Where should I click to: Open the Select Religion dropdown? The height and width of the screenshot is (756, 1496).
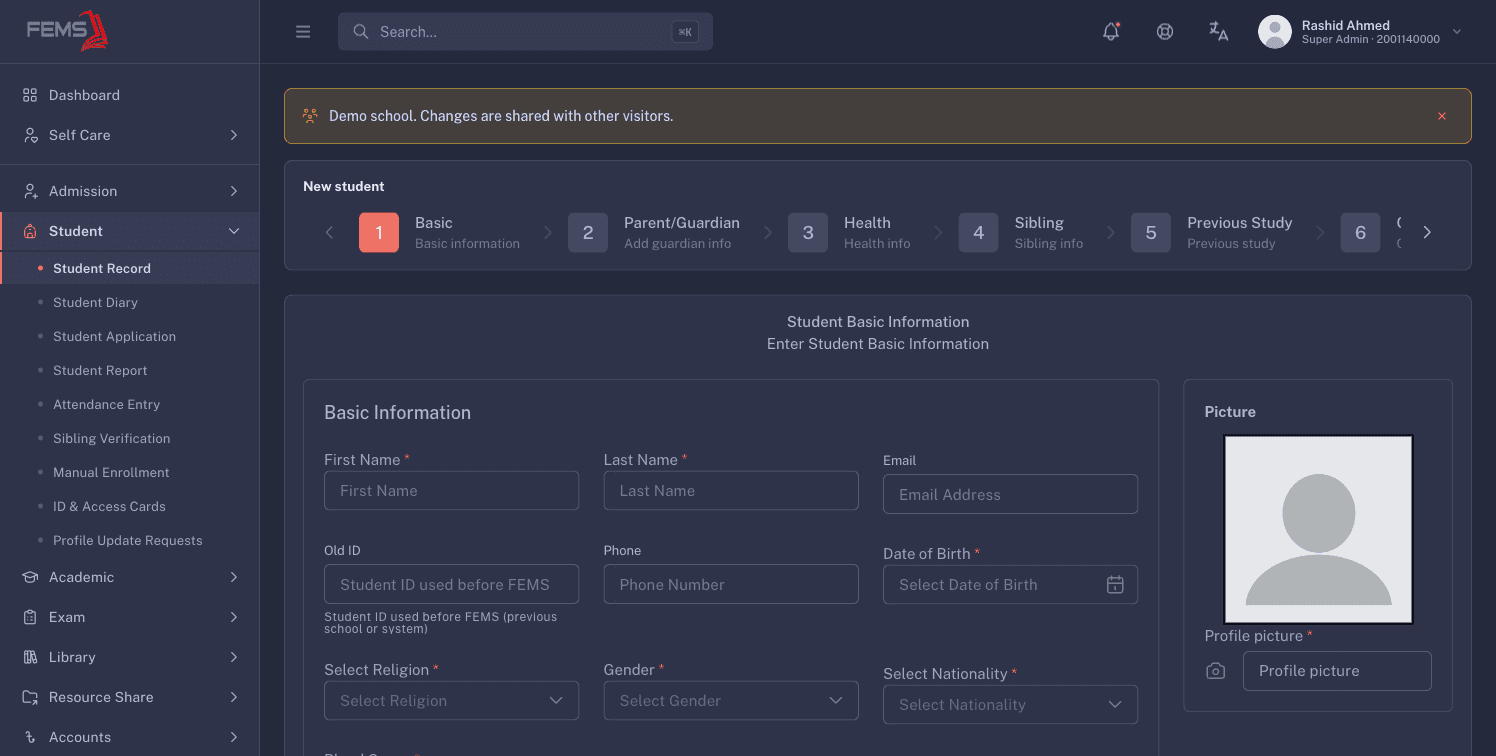click(x=451, y=701)
